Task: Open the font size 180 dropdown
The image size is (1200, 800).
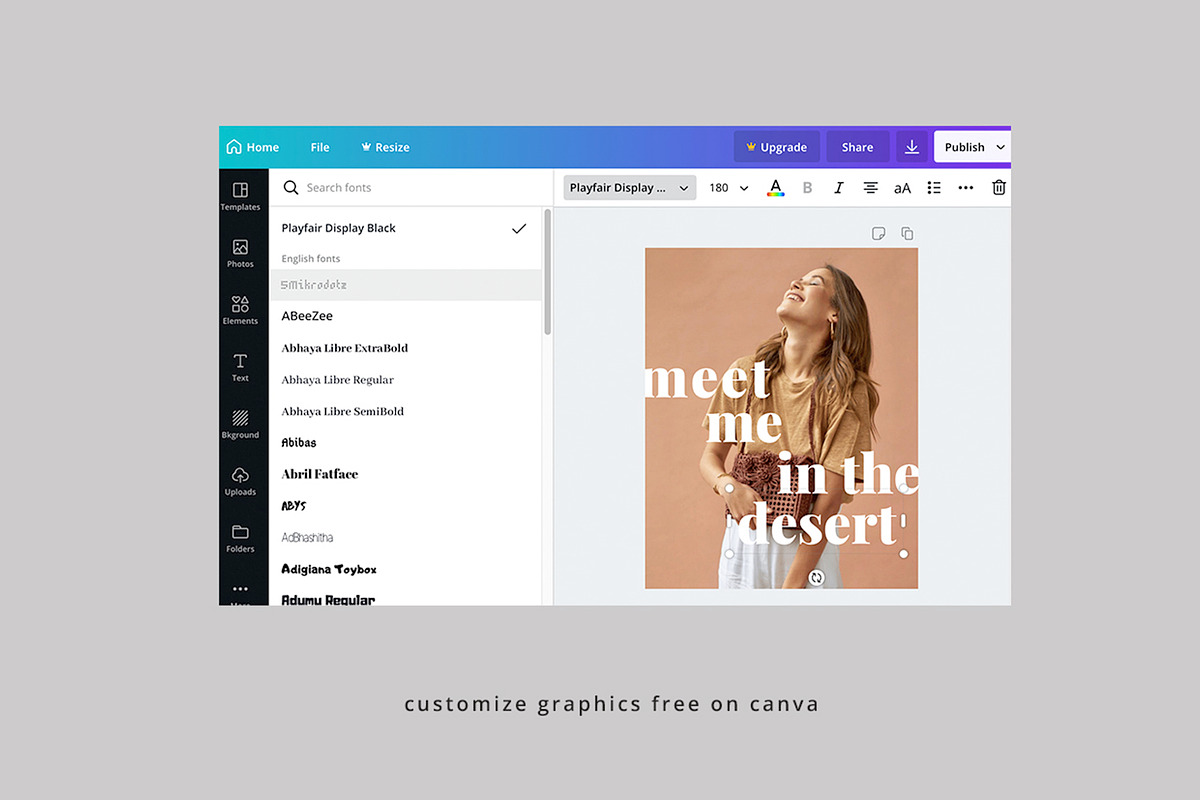Action: coord(729,187)
